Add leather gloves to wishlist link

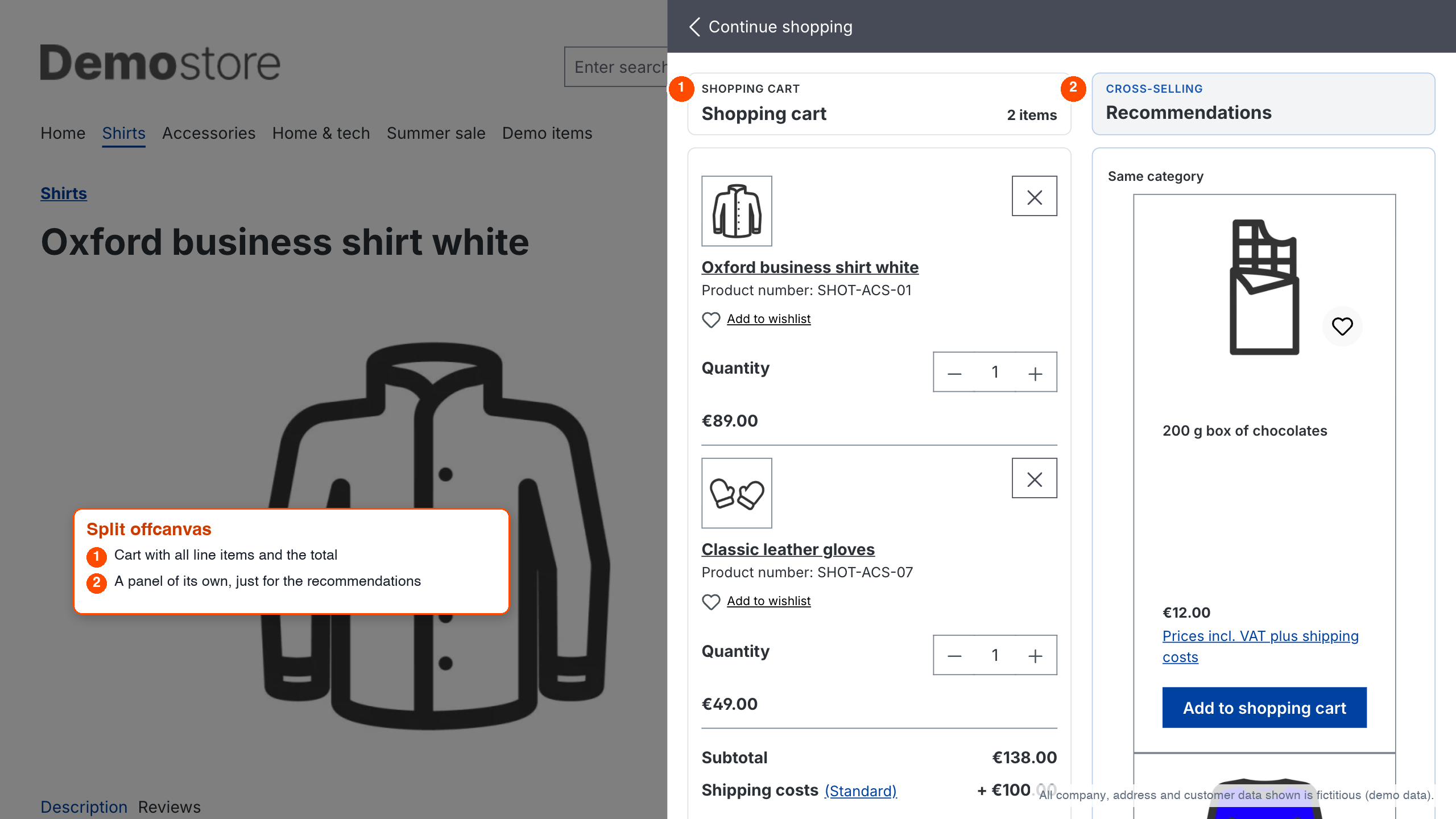click(x=768, y=601)
